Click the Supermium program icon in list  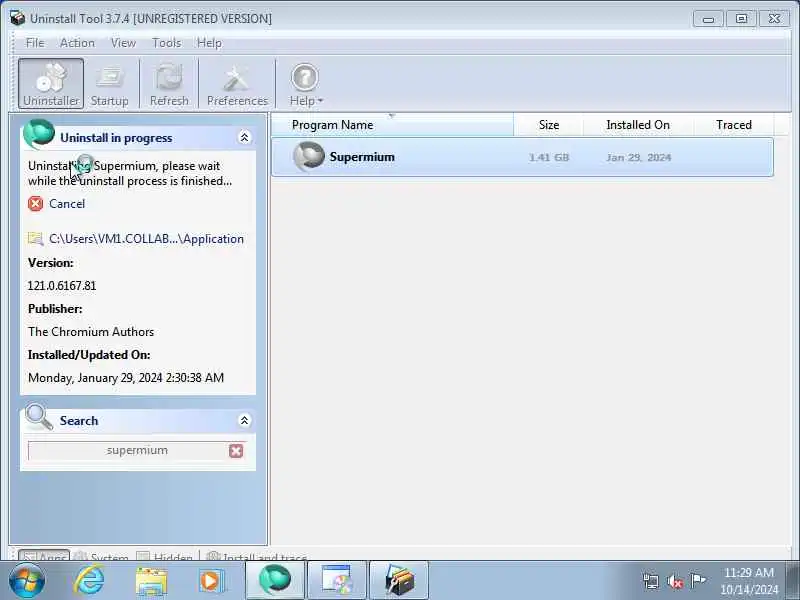[309, 156]
